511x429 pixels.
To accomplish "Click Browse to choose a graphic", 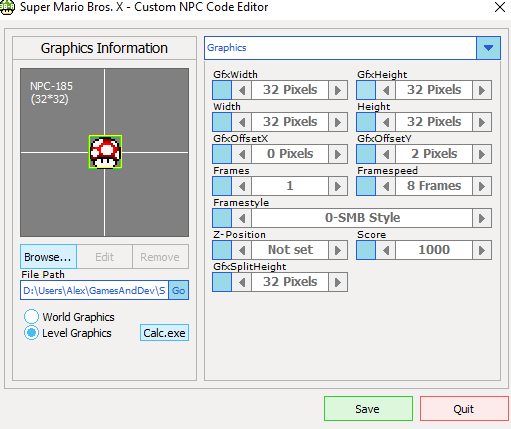I will pos(48,257).
